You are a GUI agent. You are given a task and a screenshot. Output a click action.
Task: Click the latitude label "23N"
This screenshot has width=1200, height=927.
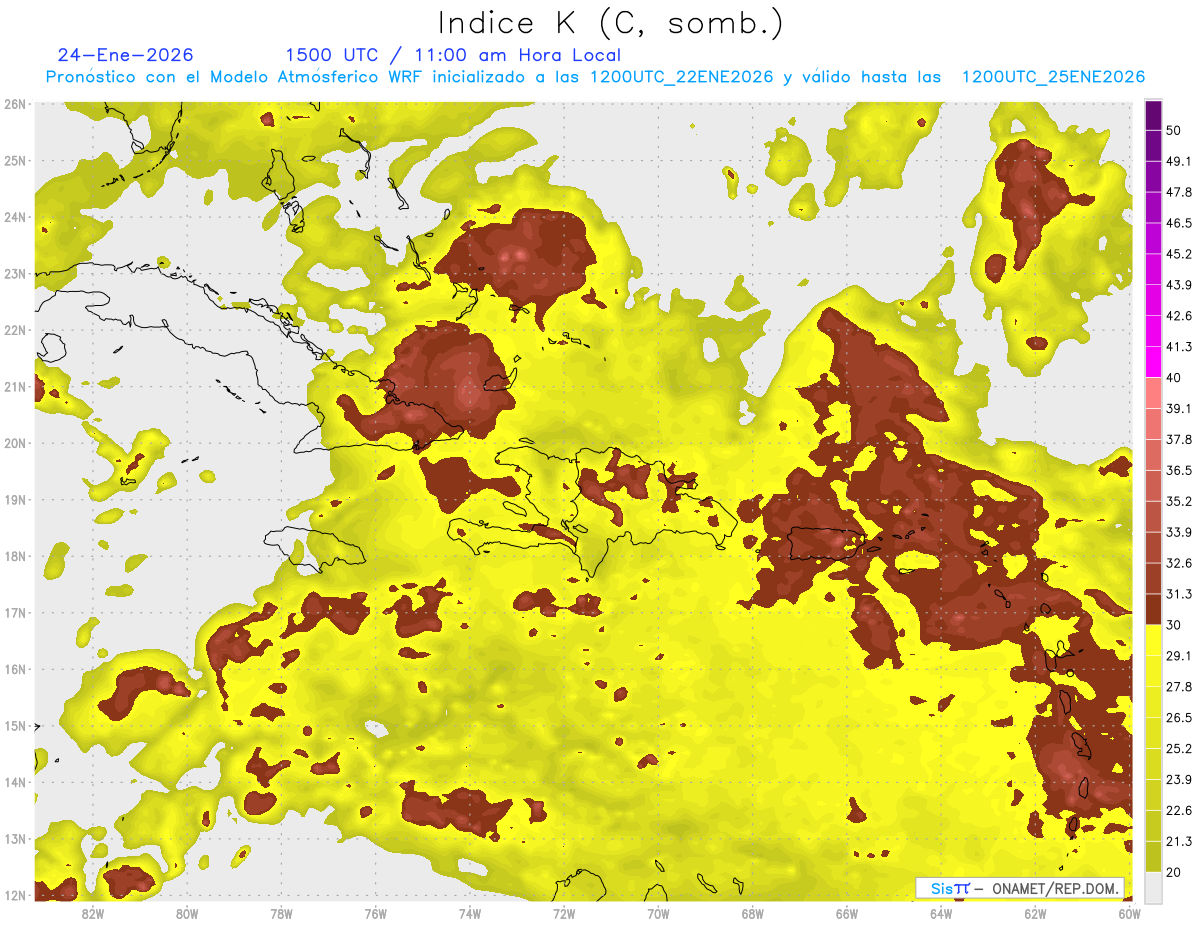click(x=15, y=273)
